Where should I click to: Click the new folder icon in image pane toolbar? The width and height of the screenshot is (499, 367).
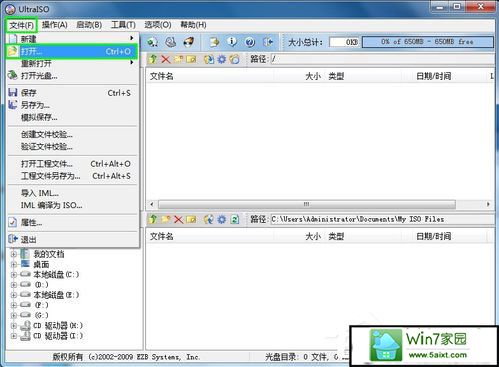[178, 59]
